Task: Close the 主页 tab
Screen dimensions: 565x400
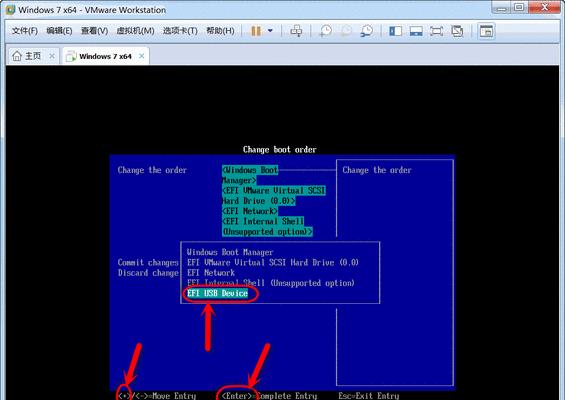Action: pos(52,56)
